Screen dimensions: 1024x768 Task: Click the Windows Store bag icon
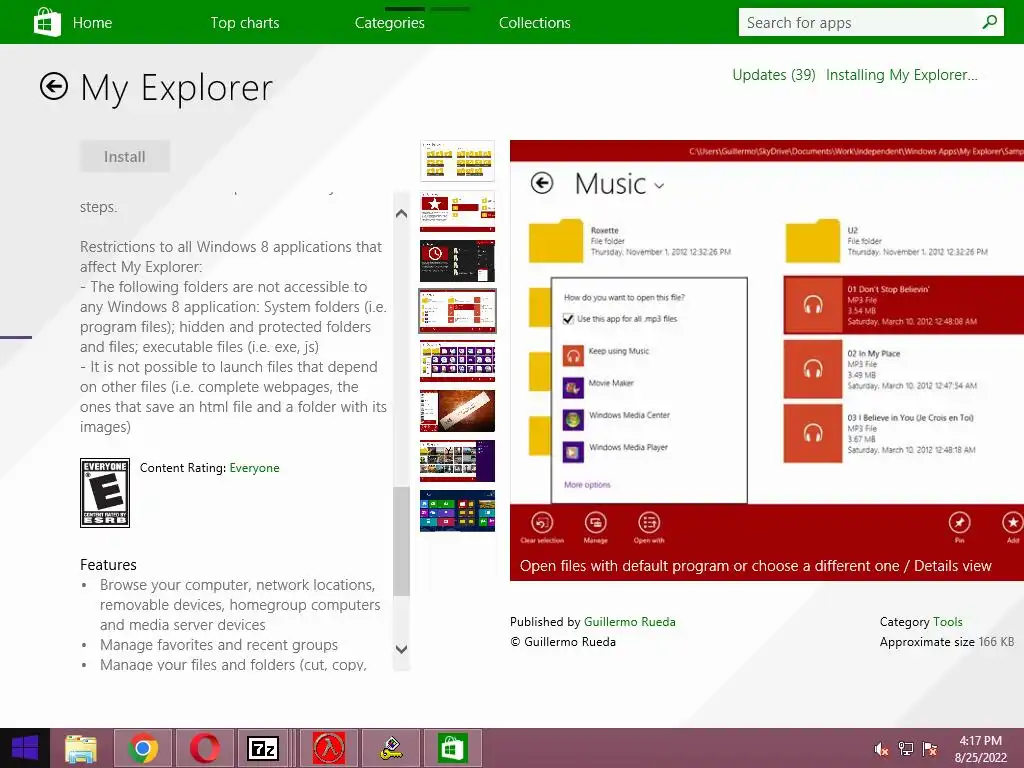coord(47,22)
